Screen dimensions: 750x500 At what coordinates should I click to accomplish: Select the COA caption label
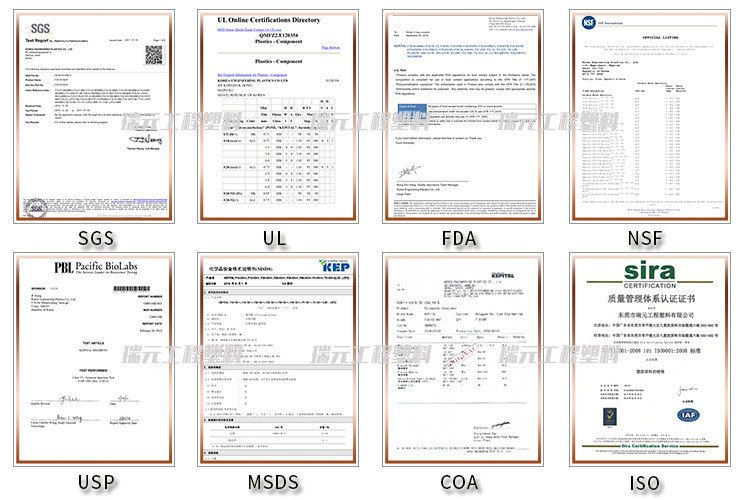[x=466, y=482]
